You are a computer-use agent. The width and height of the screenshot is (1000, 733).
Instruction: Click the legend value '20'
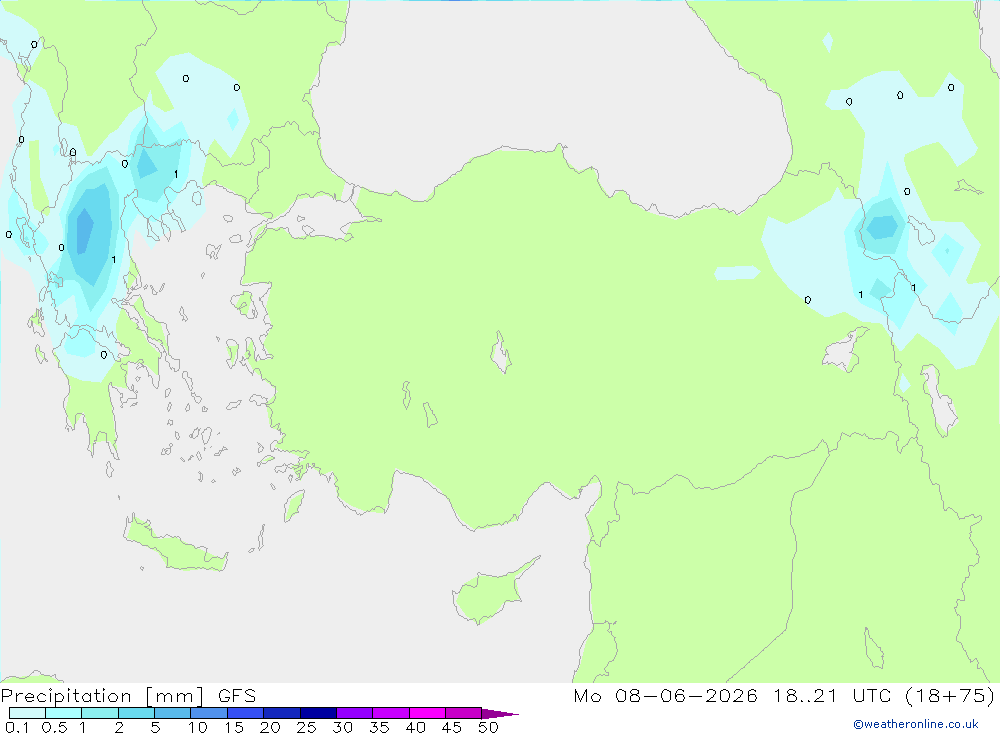click(270, 727)
